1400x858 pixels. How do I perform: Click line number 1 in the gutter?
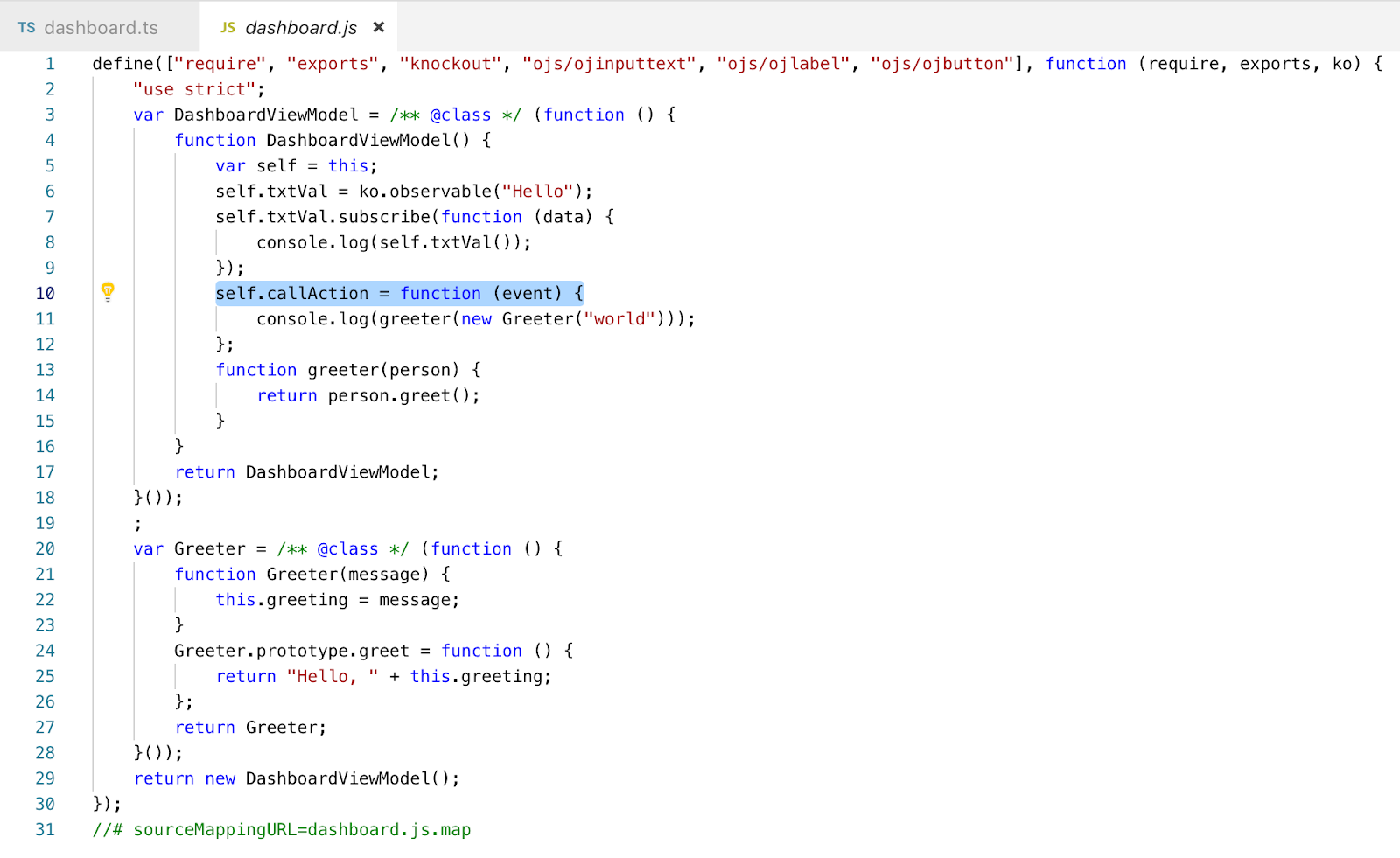(x=50, y=63)
